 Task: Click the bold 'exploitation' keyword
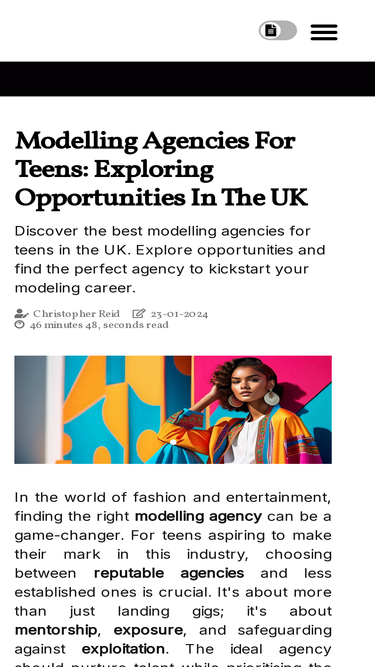[x=123, y=649]
